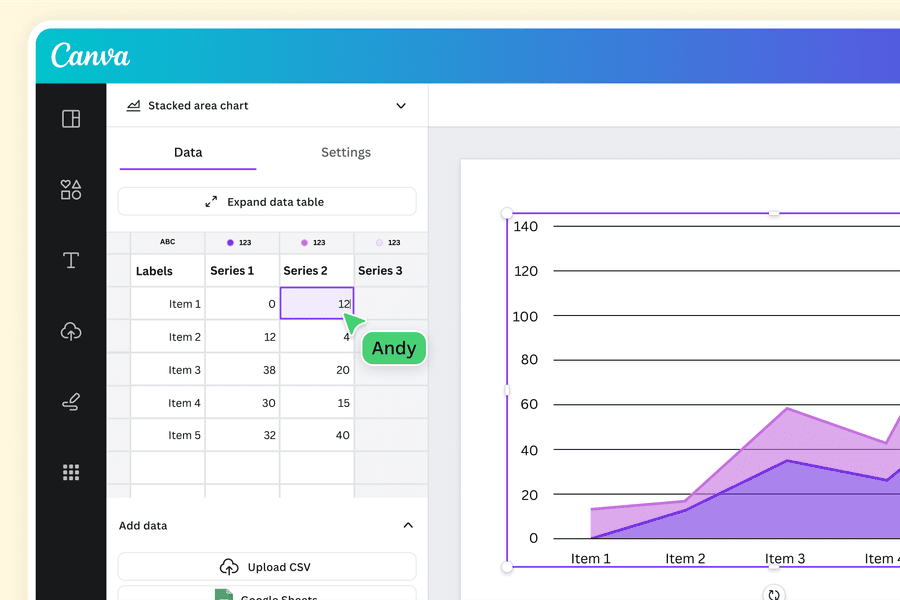
Task: Switch to the Data tab
Action: 188,152
